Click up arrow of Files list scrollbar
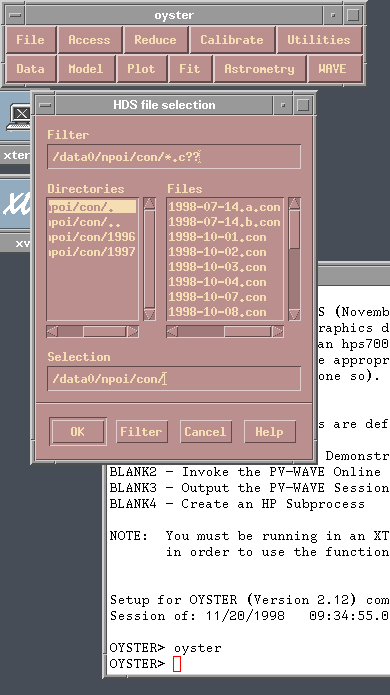The width and height of the screenshot is (390, 695). [294, 203]
